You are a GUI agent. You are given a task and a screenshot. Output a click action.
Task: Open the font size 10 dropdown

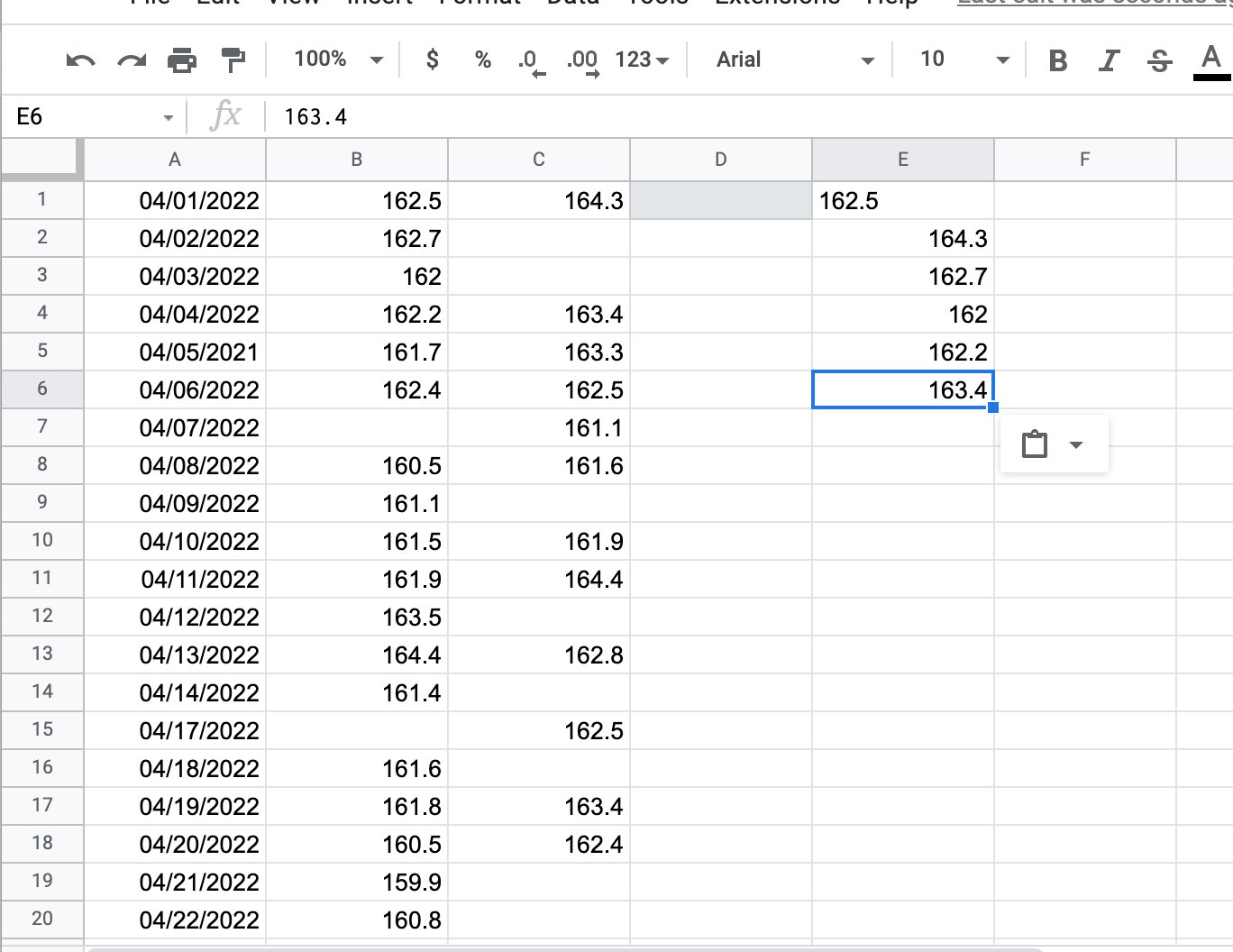(963, 59)
